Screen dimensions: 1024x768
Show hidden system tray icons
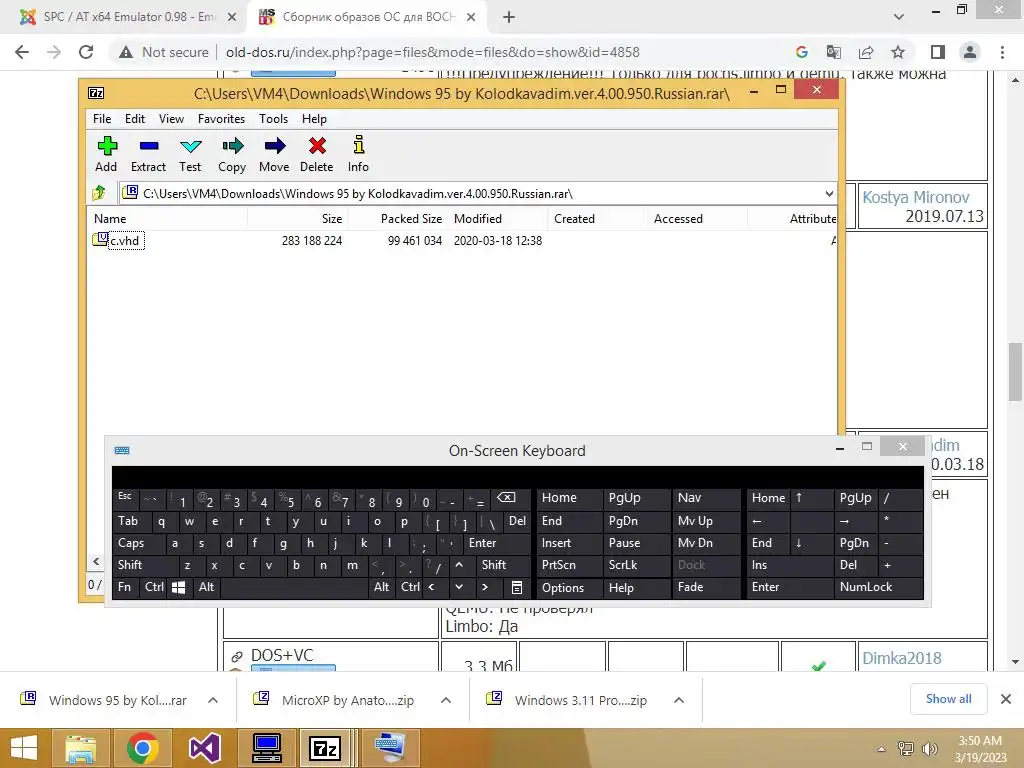[881, 749]
